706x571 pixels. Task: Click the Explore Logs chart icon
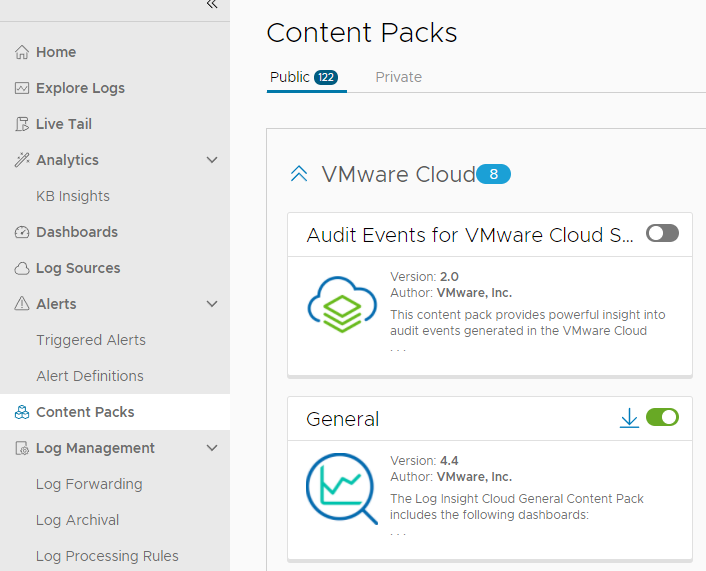22,88
